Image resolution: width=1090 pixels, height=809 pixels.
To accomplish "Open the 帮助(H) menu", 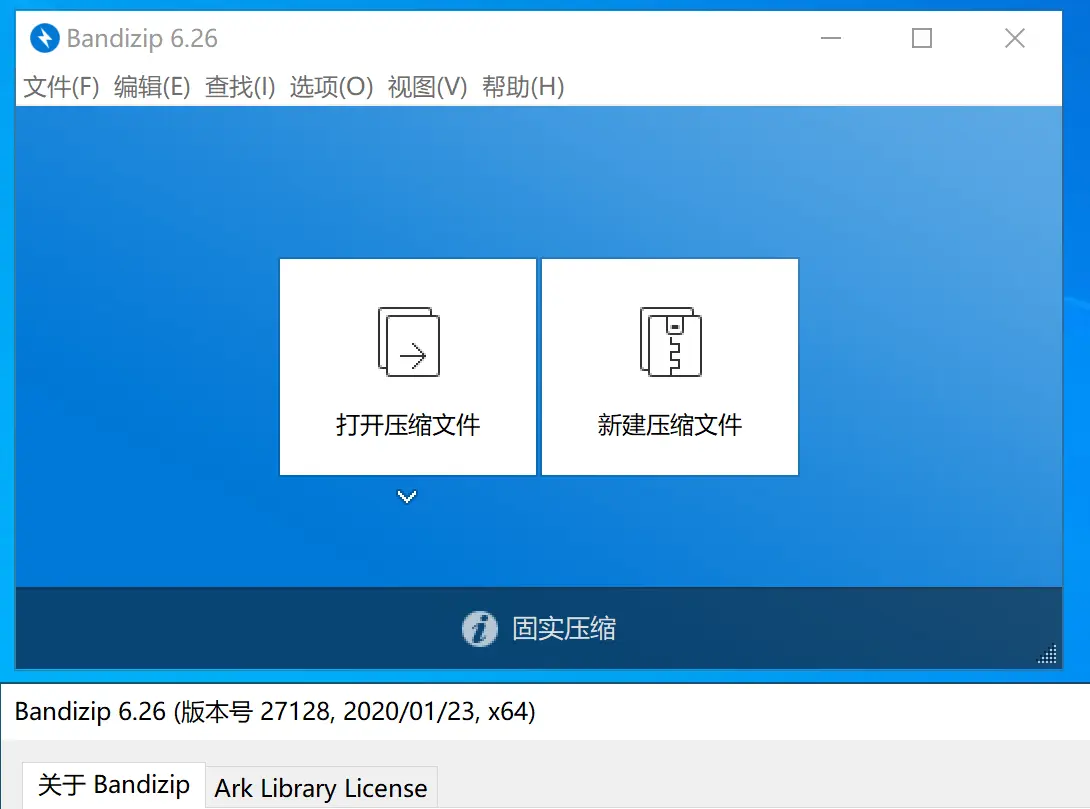I will tap(523, 87).
